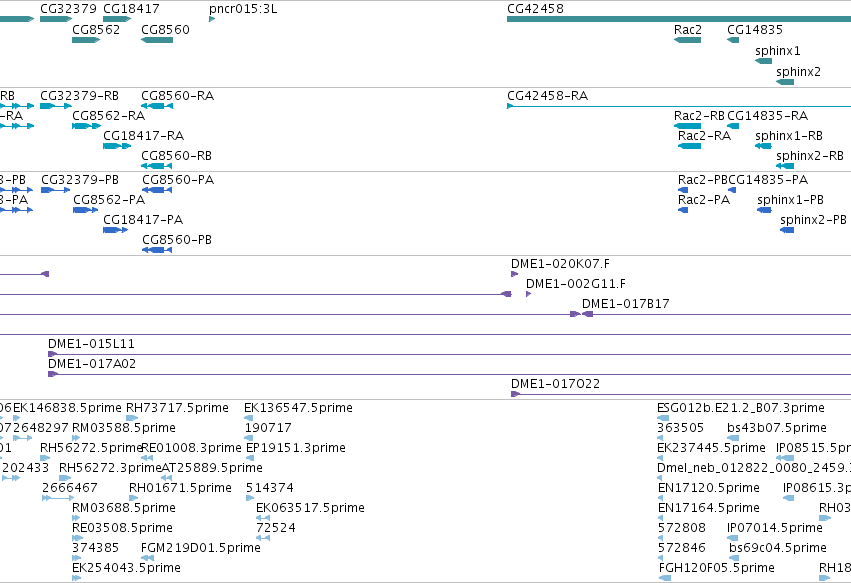Screen dimensions: 851x583
Task: Select the 2666467 EST glyph
Action: coord(58,498)
